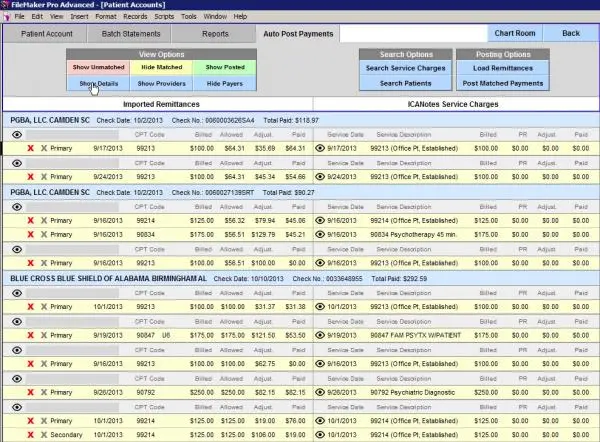The image size is (600, 442).
Task: Click gray X on Secondary 10/1/2013 99214 row
Action: point(44,435)
